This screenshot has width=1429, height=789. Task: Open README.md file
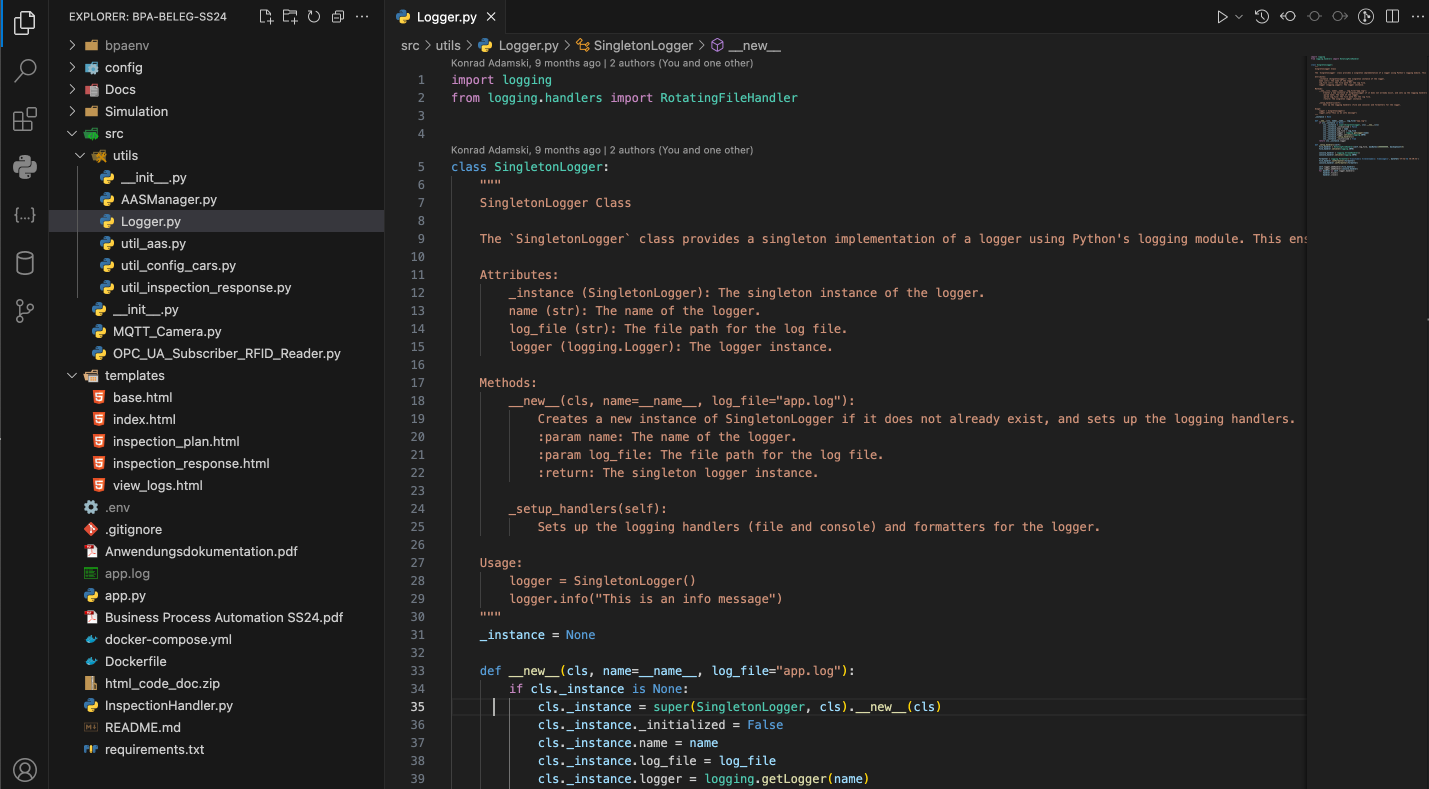pyautogui.click(x=216, y=727)
